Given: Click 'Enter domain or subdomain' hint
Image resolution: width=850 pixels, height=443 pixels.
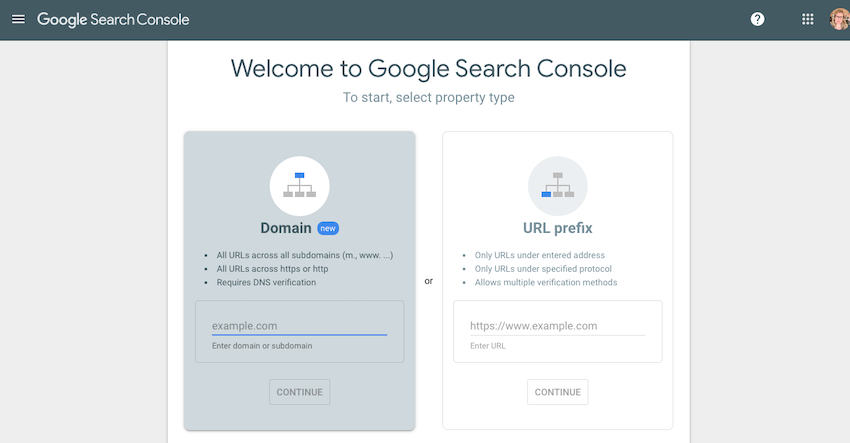Looking at the screenshot, I should [262, 346].
